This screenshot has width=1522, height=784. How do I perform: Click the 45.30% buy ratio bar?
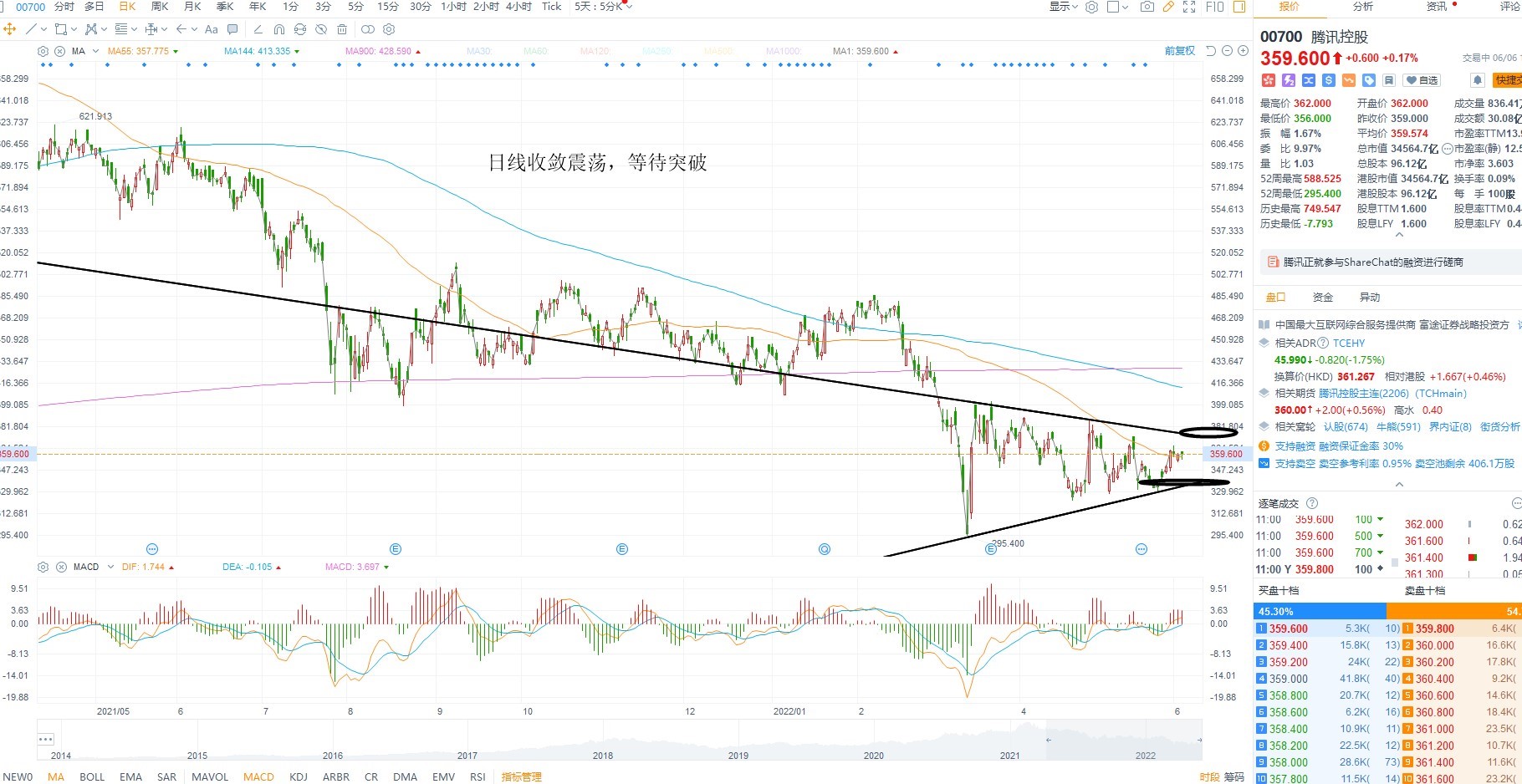[x=1320, y=612]
